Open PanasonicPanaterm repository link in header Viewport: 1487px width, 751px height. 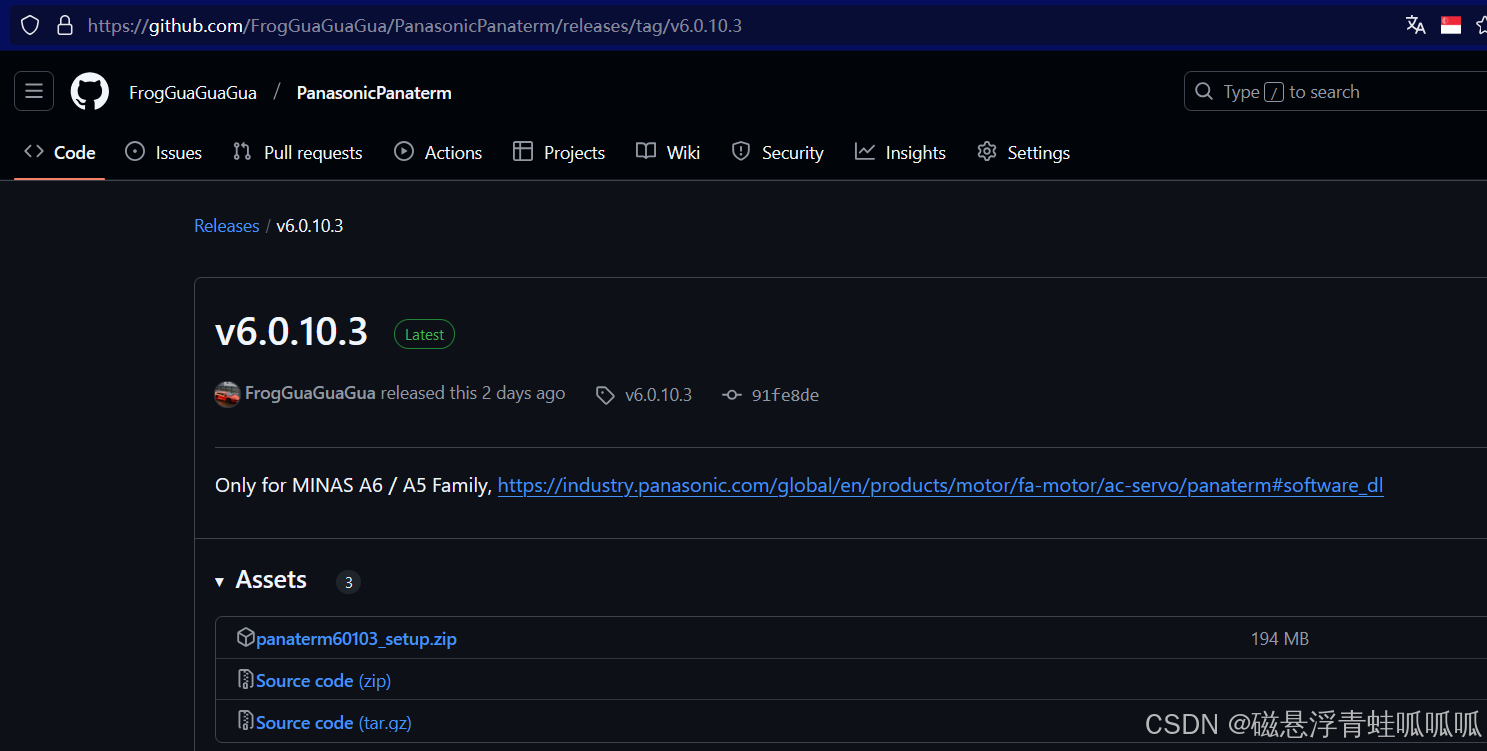374,92
